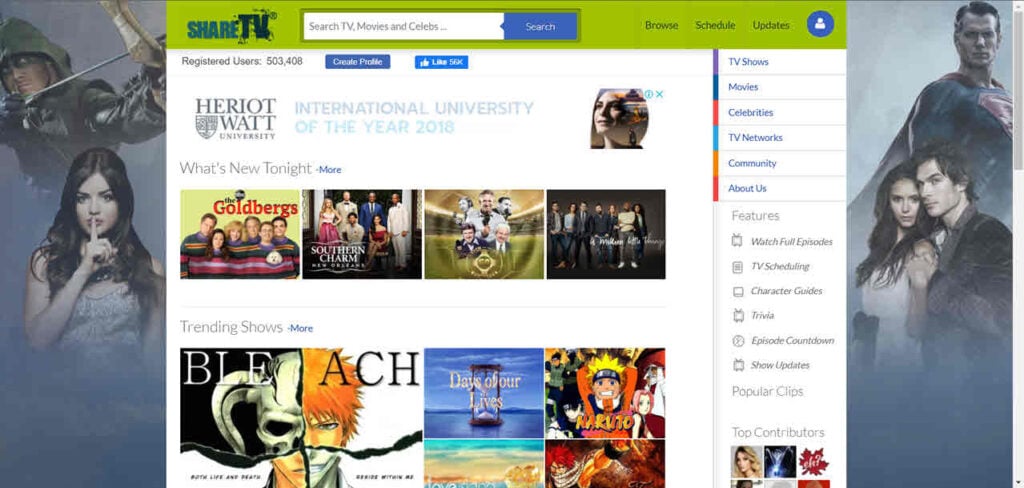Screen dimensions: 1024x488
Task: Click the Episode Countdown clock icon
Action: tap(738, 340)
